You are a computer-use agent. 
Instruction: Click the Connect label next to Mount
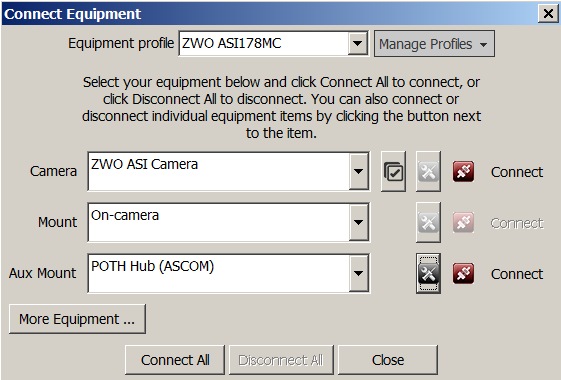point(517,223)
